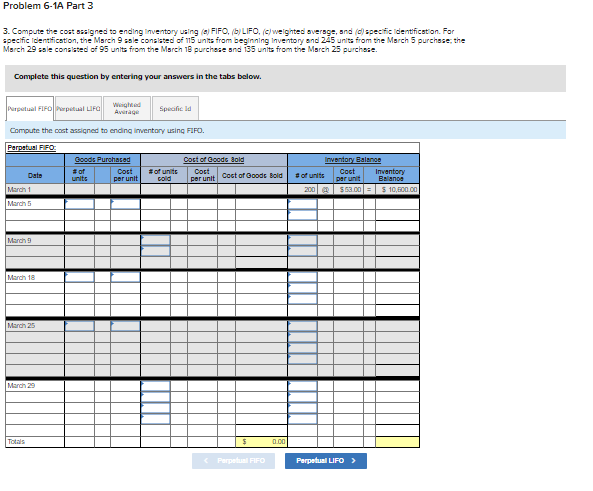Click March 18 purchase cost per unit field

(125, 277)
